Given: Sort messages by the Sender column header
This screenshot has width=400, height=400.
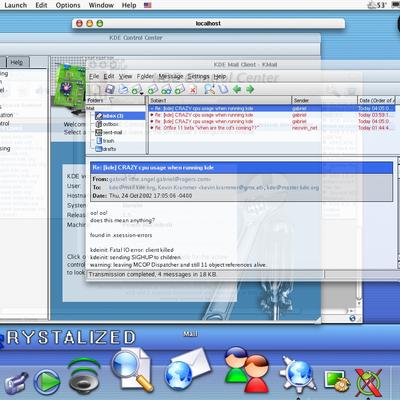Looking at the screenshot, I should (x=324, y=100).
